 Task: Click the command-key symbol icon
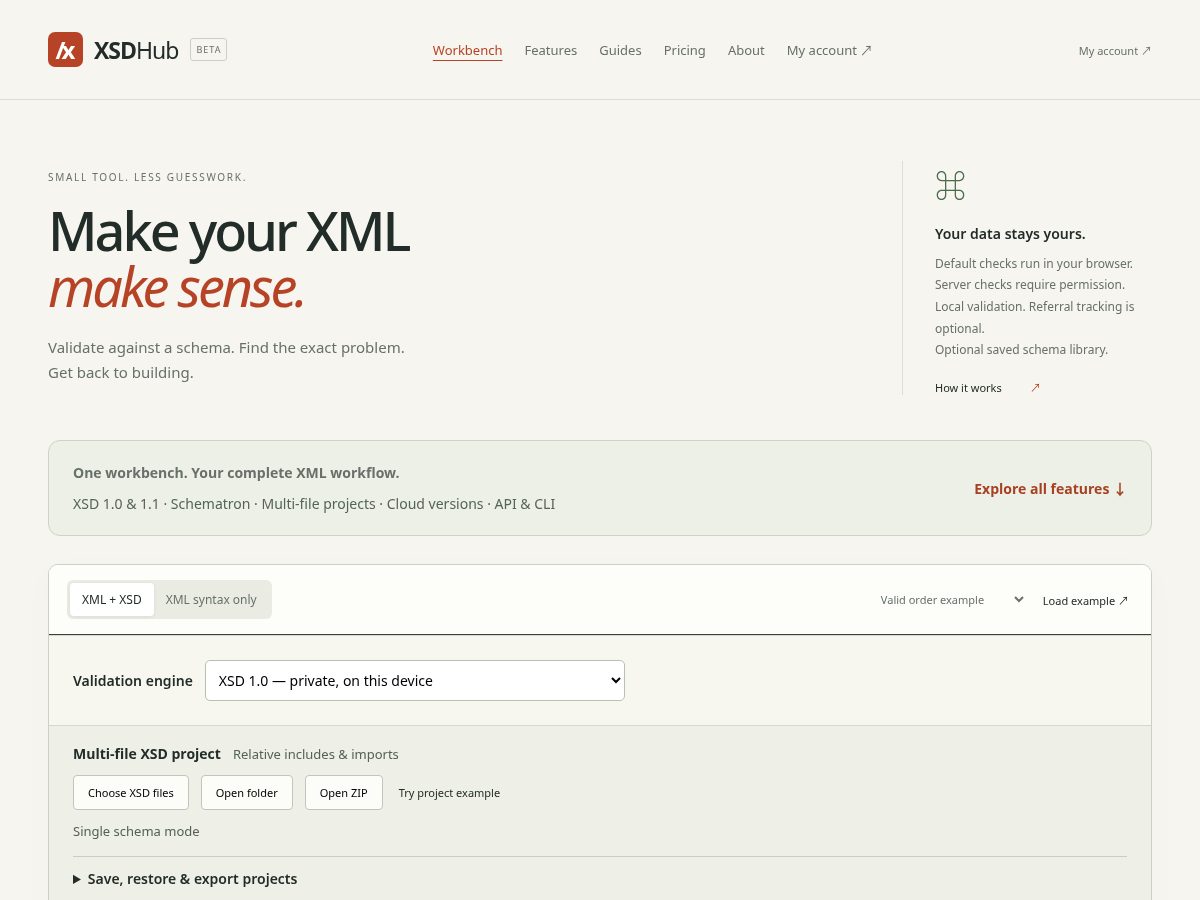coord(950,185)
